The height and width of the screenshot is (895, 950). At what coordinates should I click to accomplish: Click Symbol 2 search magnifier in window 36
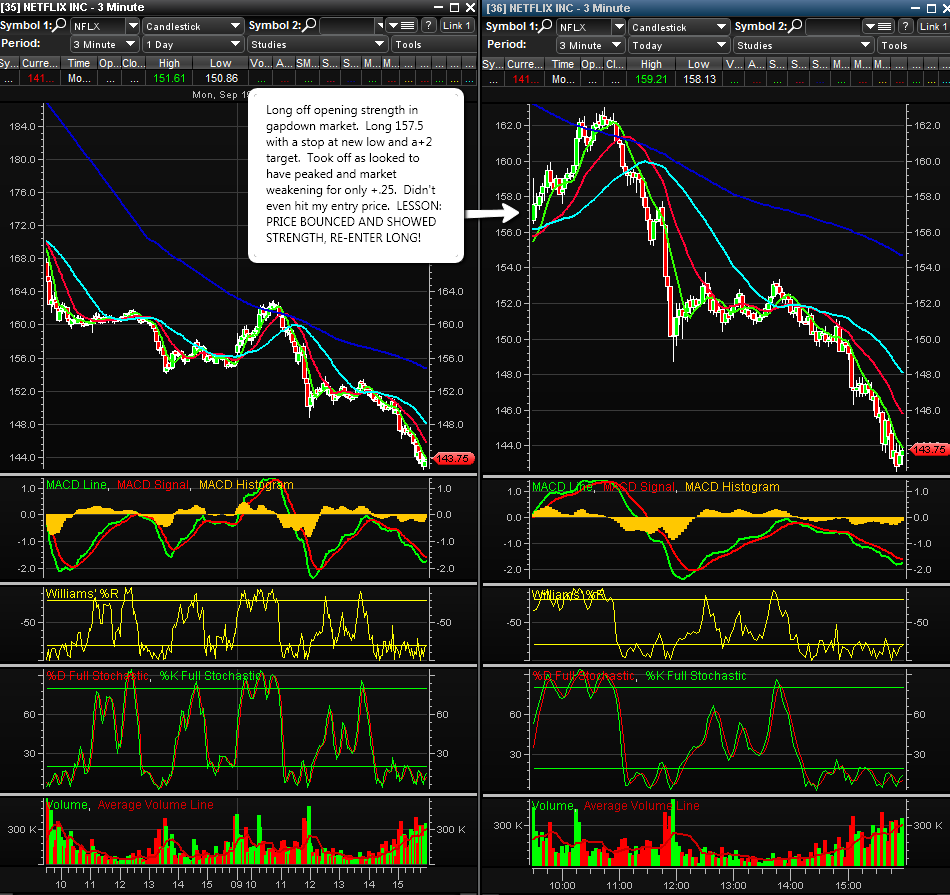794,26
